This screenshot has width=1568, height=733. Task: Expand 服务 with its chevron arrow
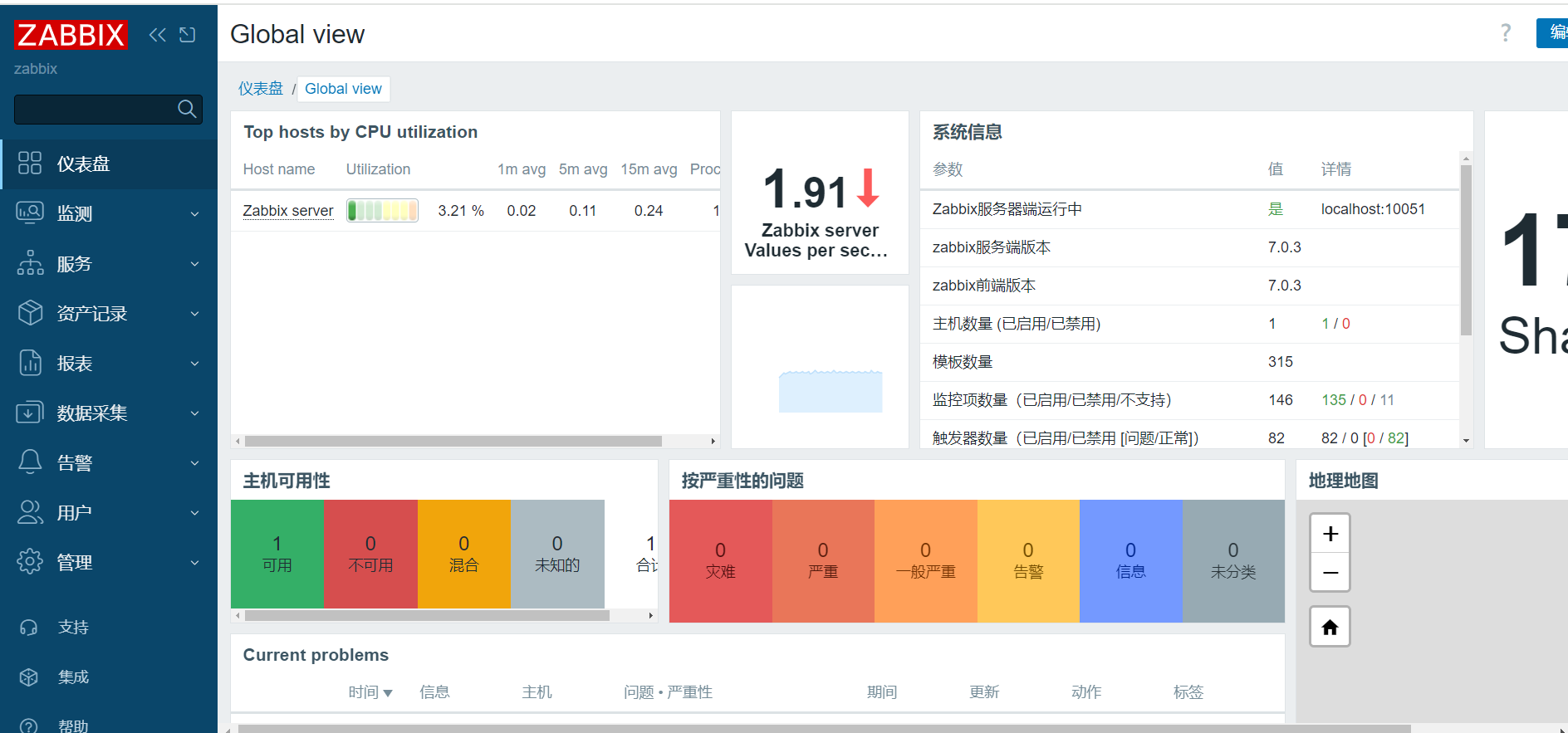[x=194, y=264]
